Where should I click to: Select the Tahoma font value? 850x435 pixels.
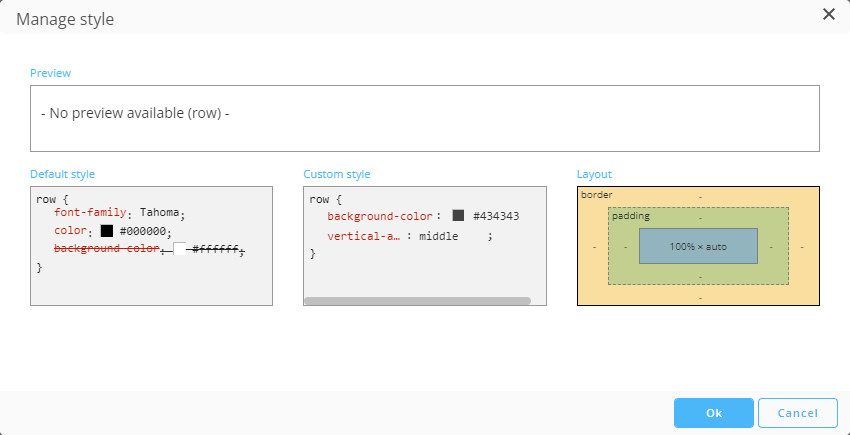159,213
